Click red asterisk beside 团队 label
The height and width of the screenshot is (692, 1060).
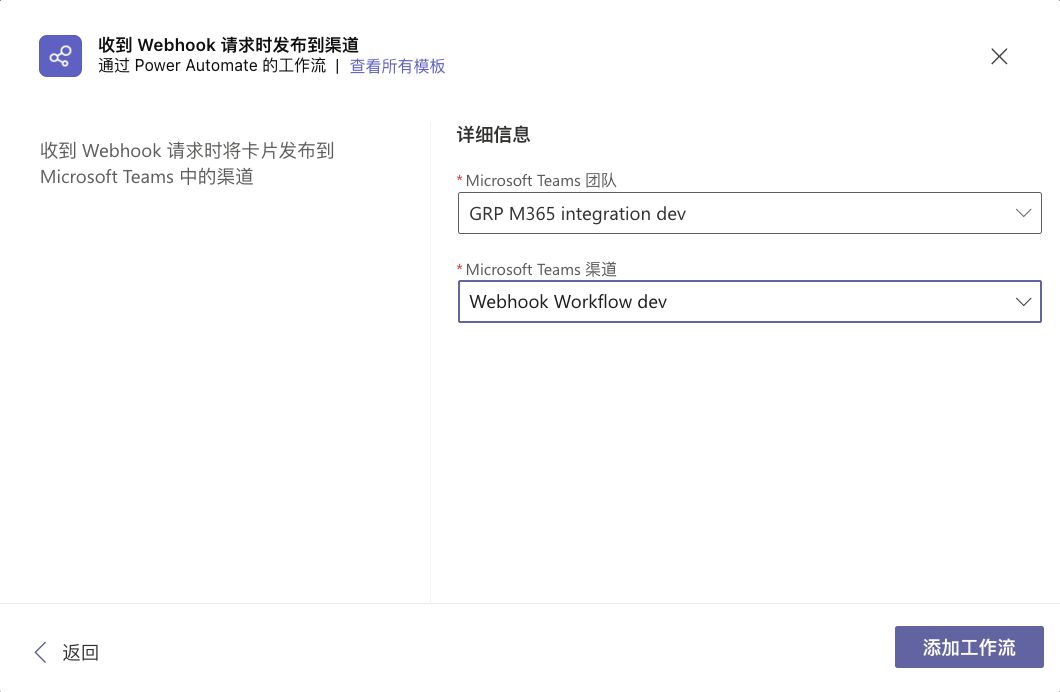pyautogui.click(x=460, y=179)
